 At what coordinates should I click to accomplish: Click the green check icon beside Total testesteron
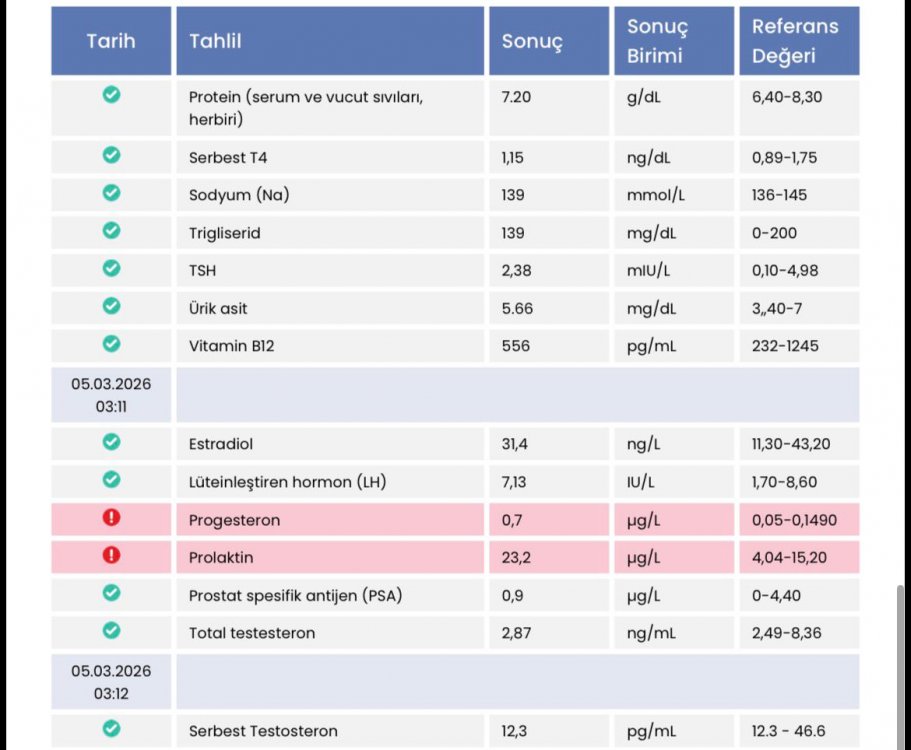coord(112,631)
